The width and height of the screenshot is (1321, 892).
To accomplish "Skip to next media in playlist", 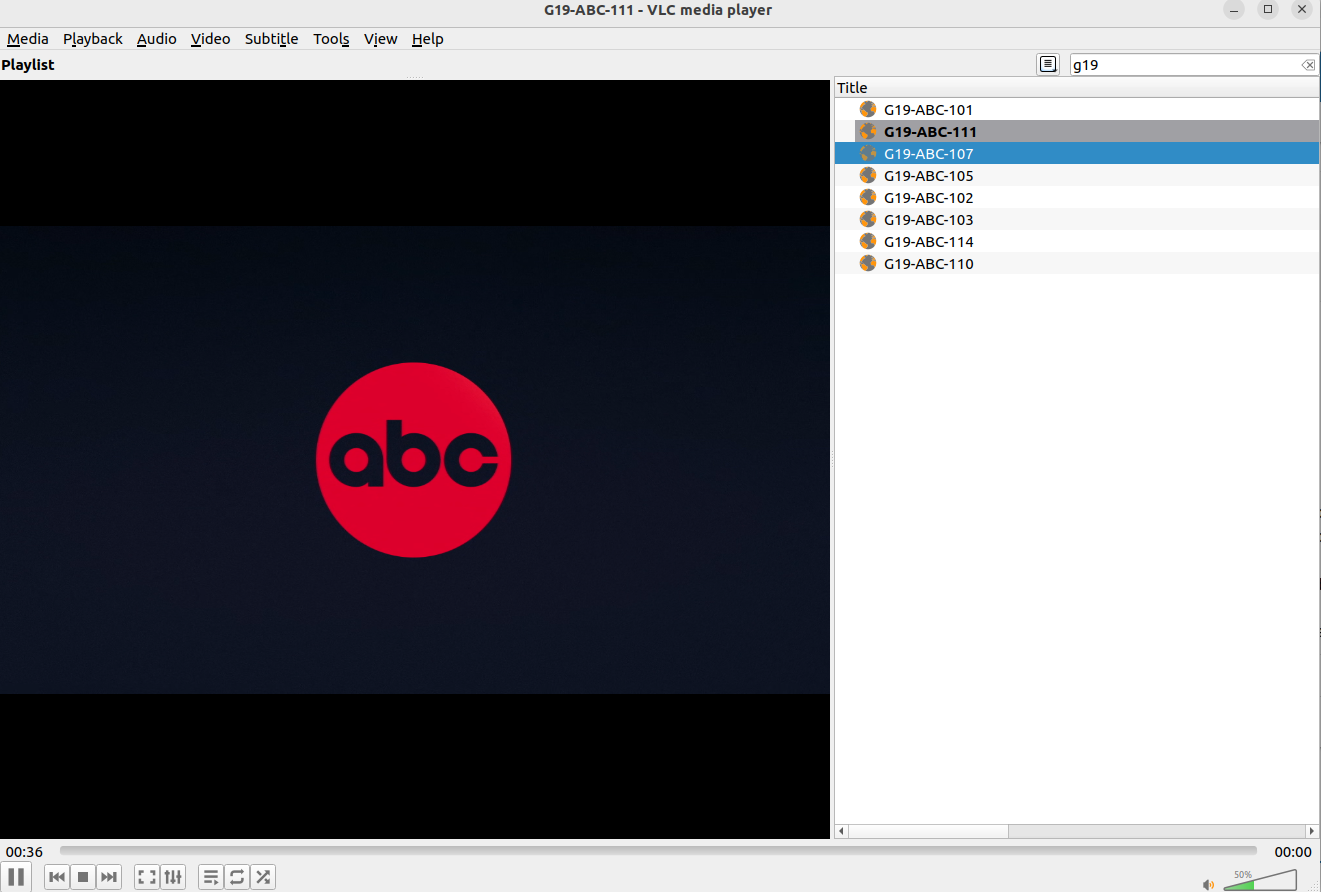I will [x=109, y=877].
